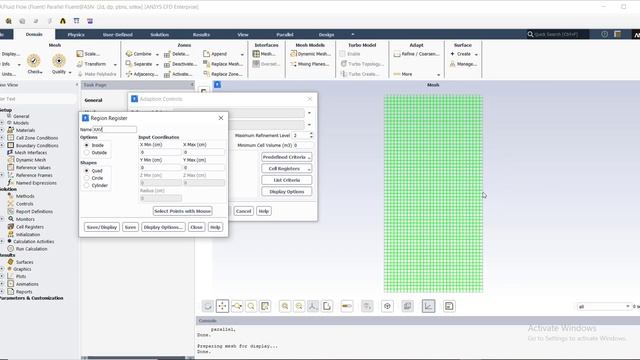Image resolution: width=640 pixels, height=360 pixels.
Task: Open the Predefined Criteria dropdown
Action: tap(287, 157)
